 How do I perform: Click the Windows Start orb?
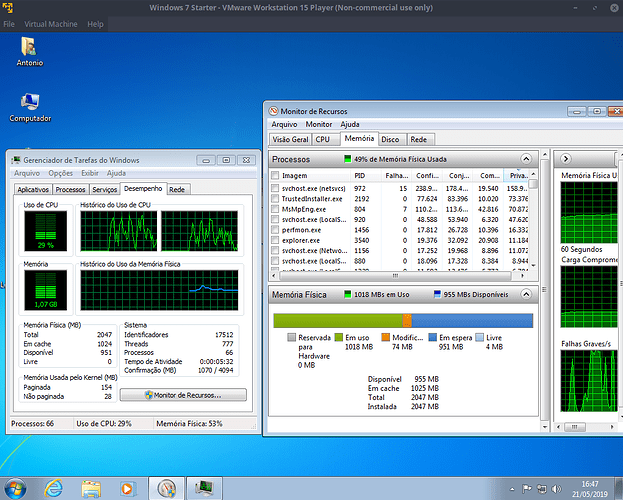pyautogui.click(x=15, y=488)
